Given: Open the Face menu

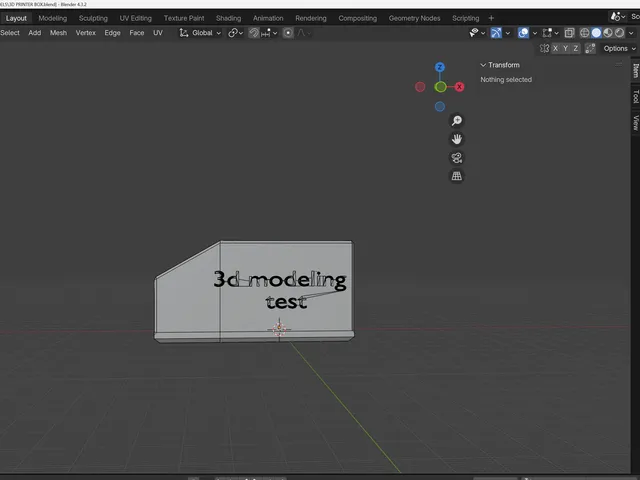Looking at the screenshot, I should 137,33.
